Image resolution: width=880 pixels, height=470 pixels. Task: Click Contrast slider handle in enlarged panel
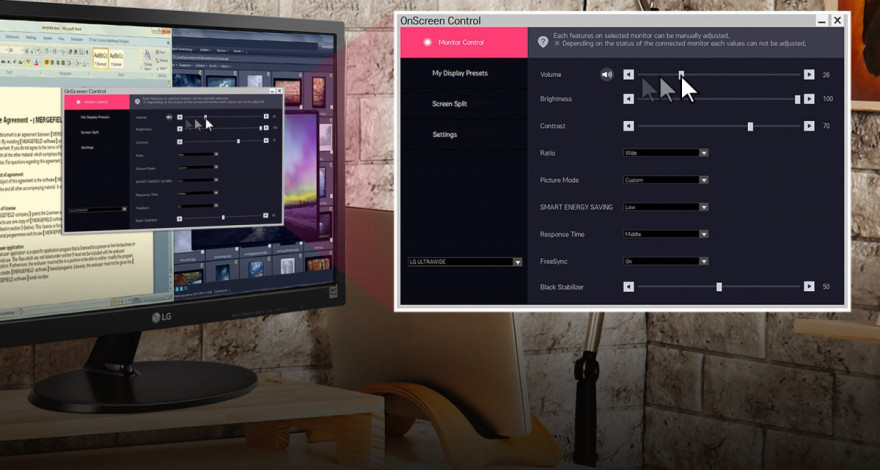(750, 126)
